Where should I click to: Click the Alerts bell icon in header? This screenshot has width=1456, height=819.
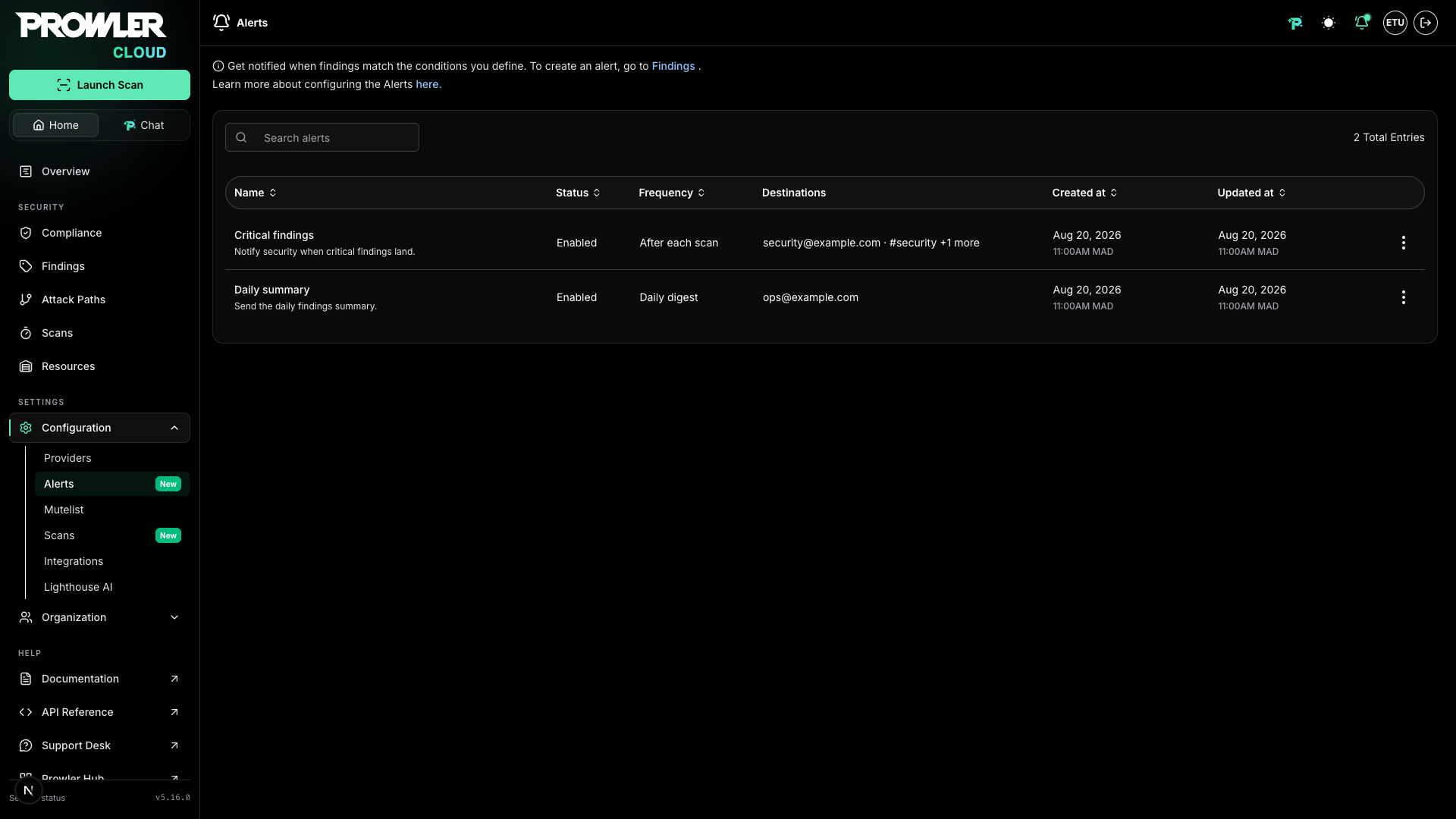[x=221, y=23]
